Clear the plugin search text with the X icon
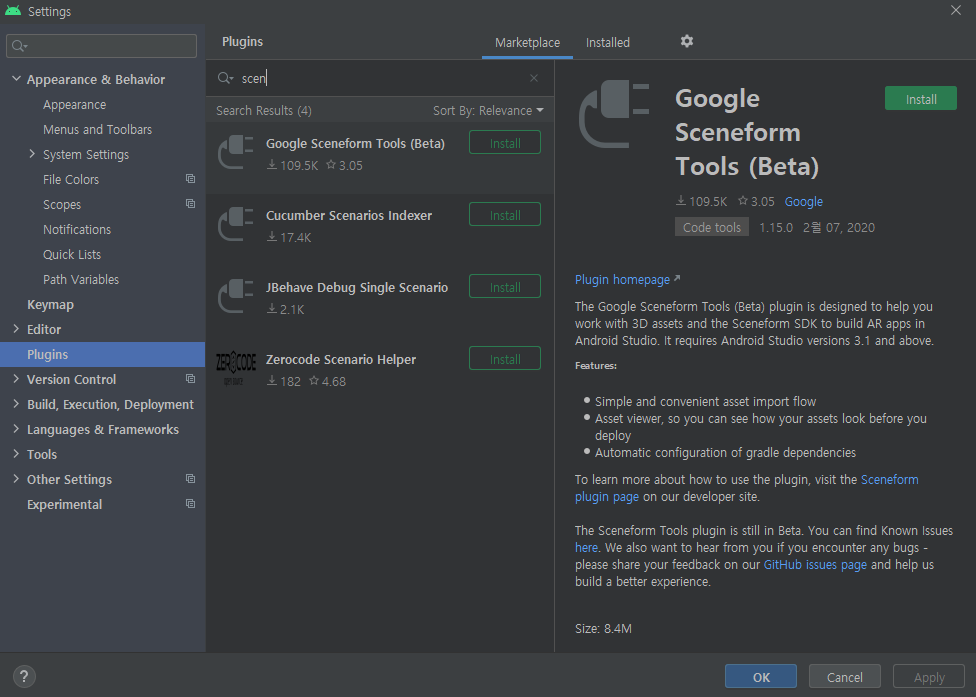 [x=533, y=78]
